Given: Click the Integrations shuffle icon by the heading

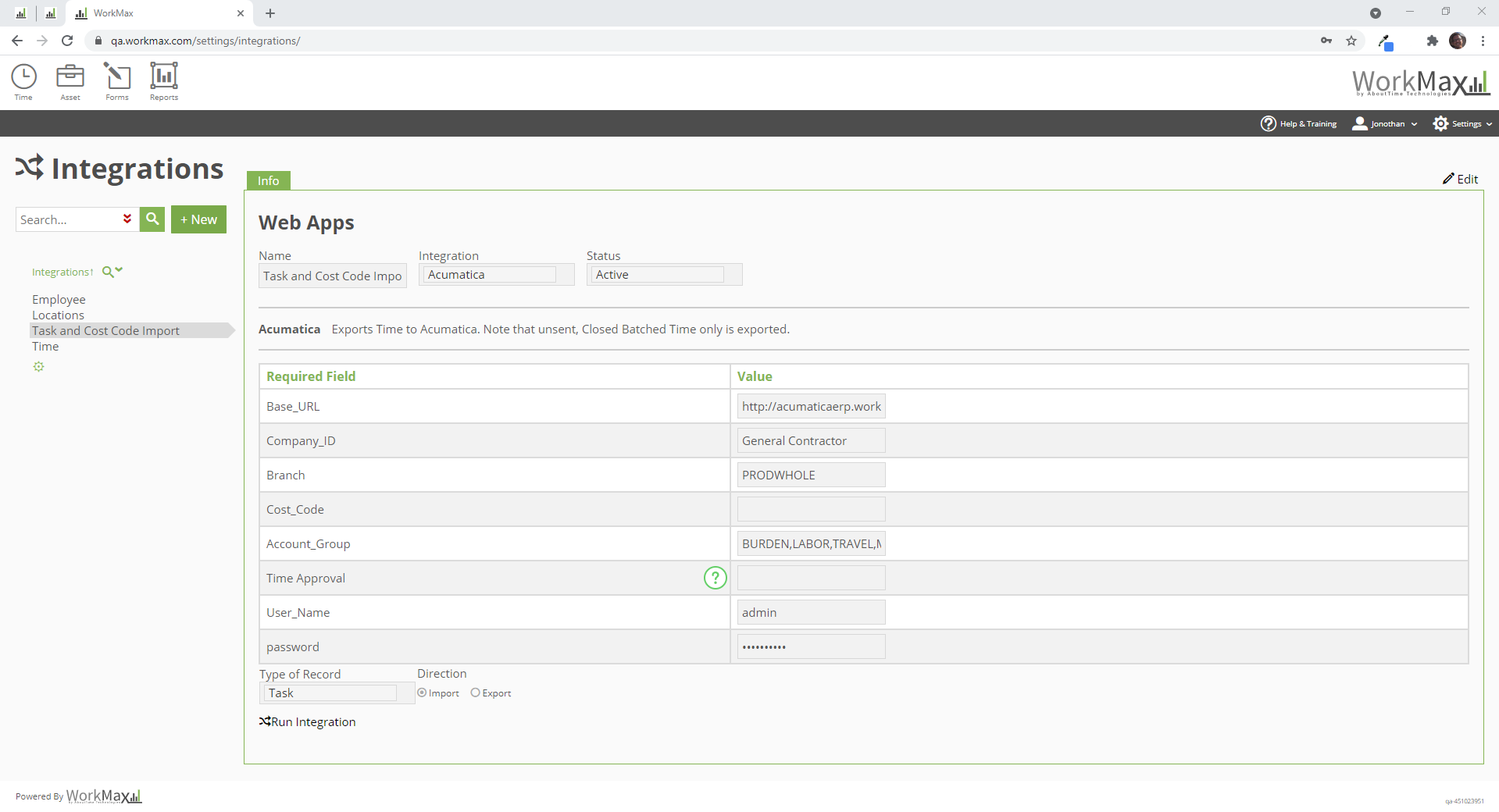Looking at the screenshot, I should pos(30,167).
